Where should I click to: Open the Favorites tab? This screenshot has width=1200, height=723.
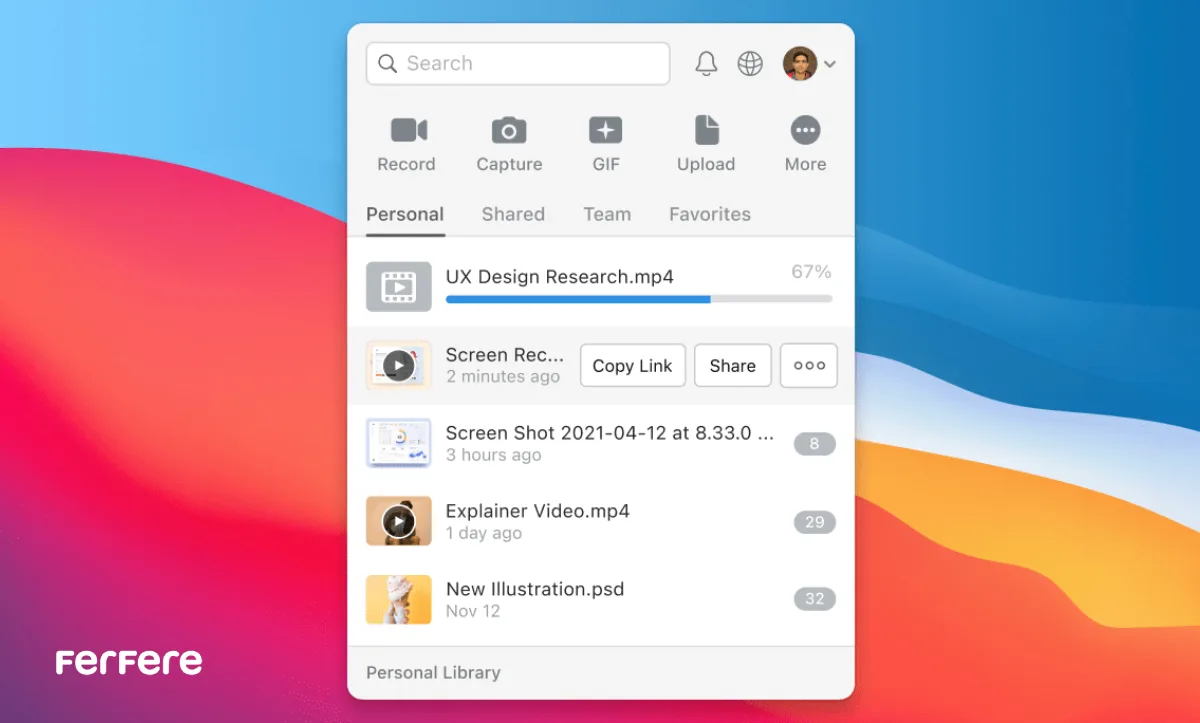click(709, 214)
